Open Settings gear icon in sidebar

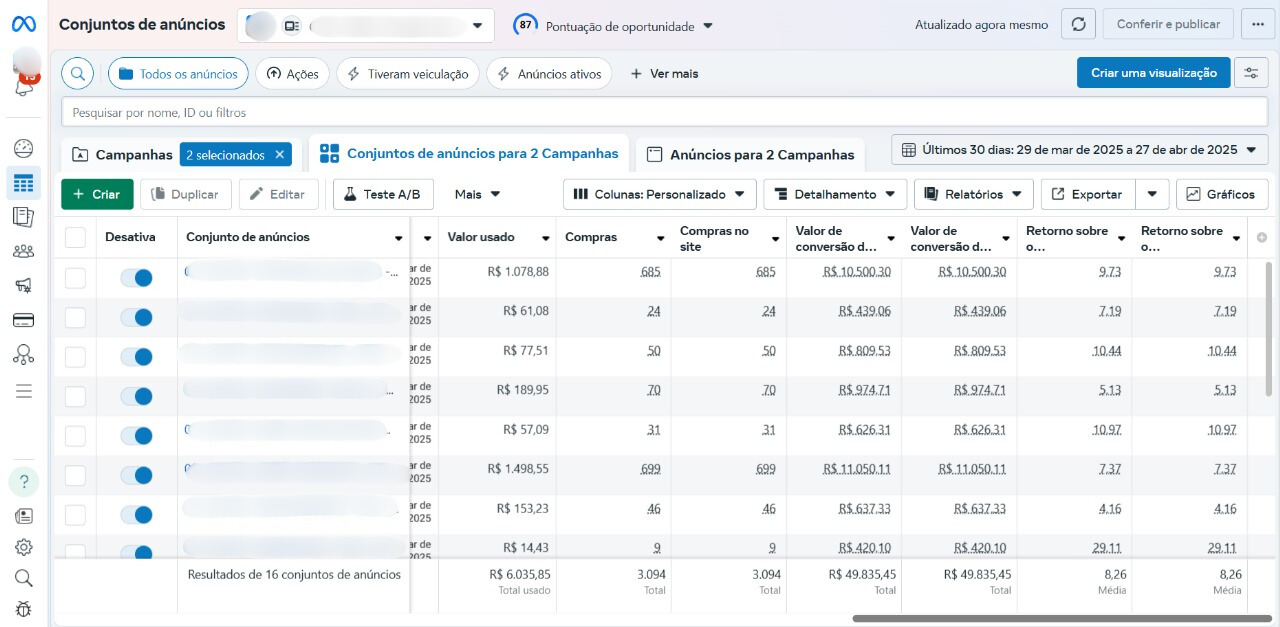click(24, 547)
